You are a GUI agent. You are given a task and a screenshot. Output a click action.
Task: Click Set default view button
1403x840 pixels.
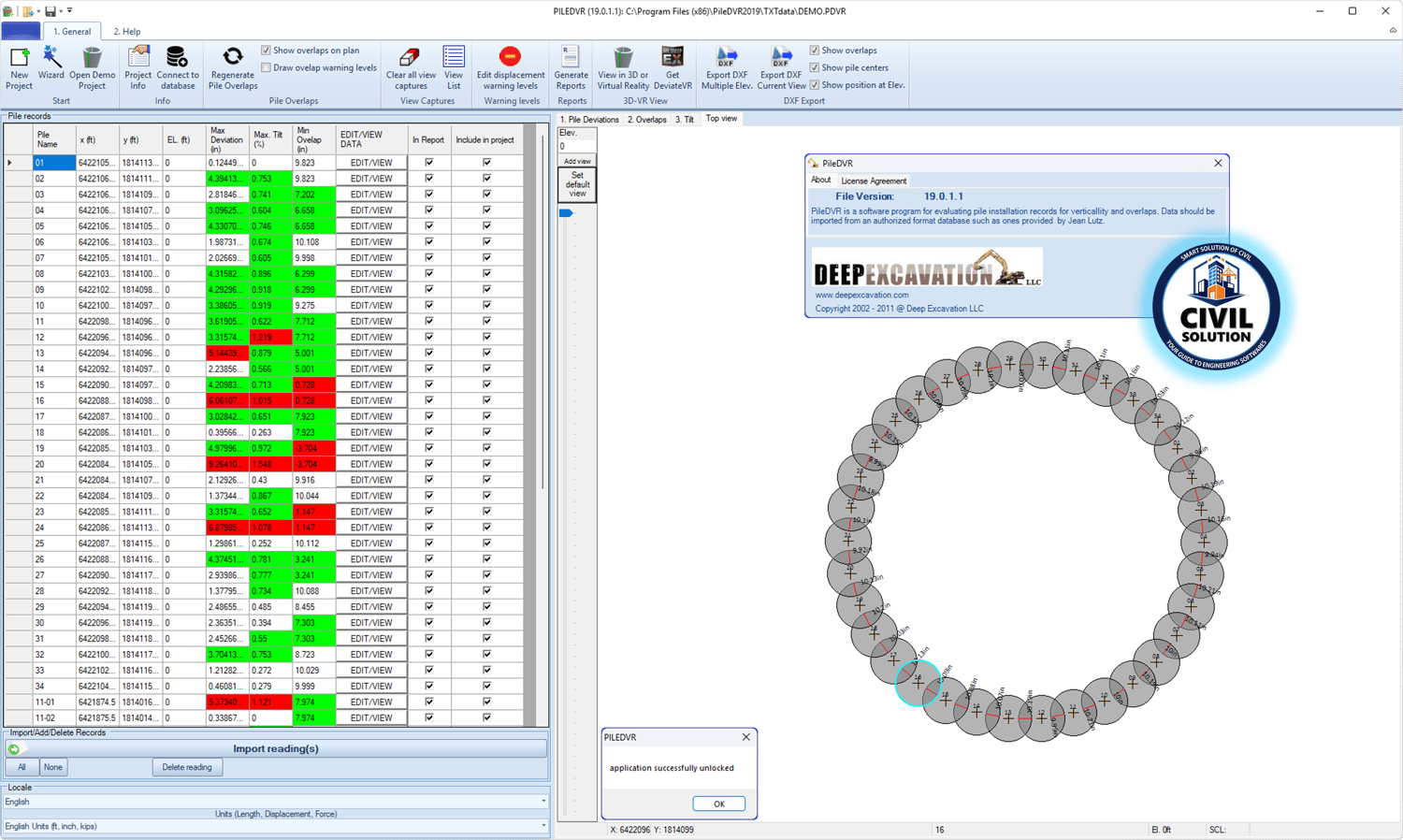[x=577, y=184]
